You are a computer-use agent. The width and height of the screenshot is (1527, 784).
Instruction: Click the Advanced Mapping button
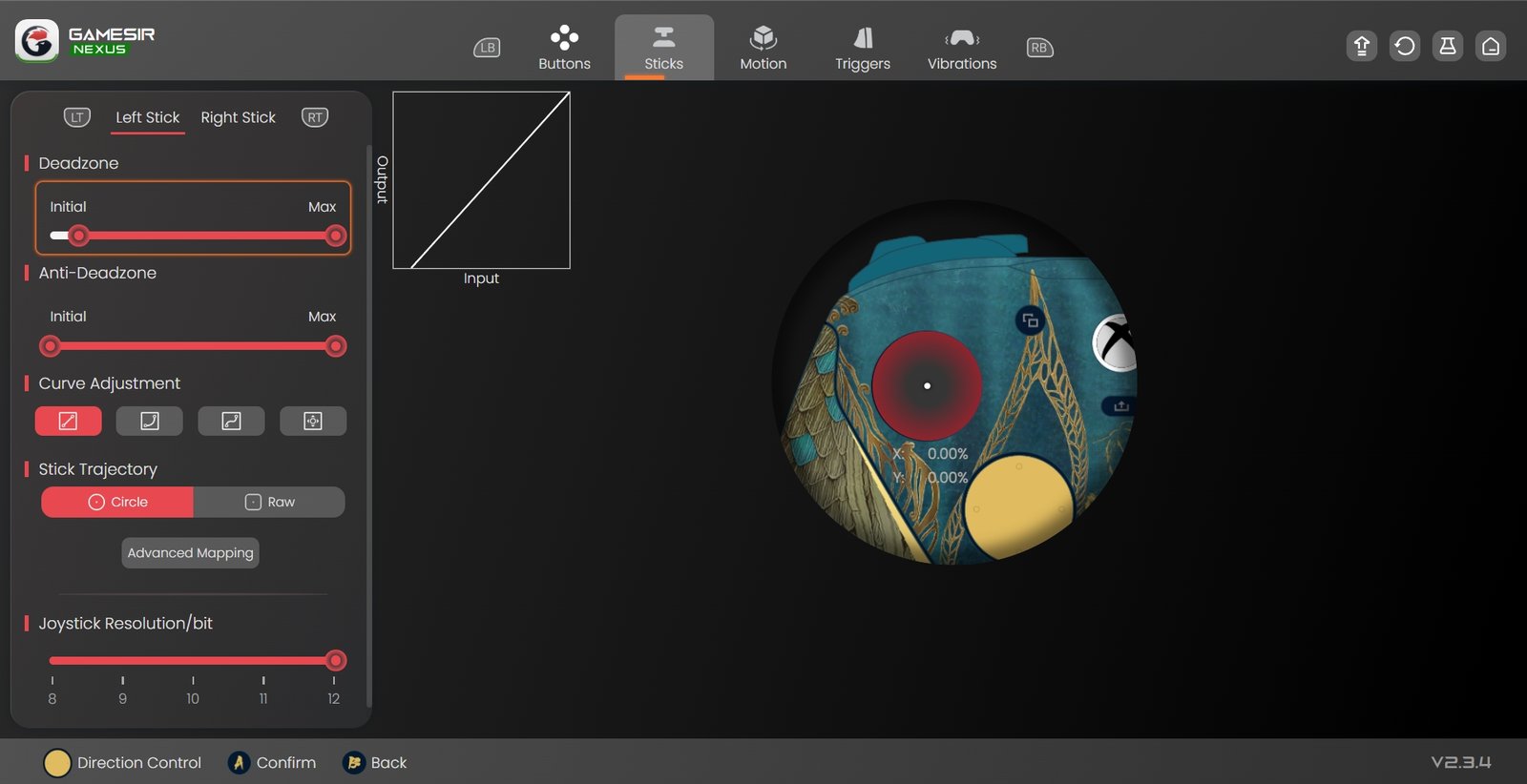point(190,553)
